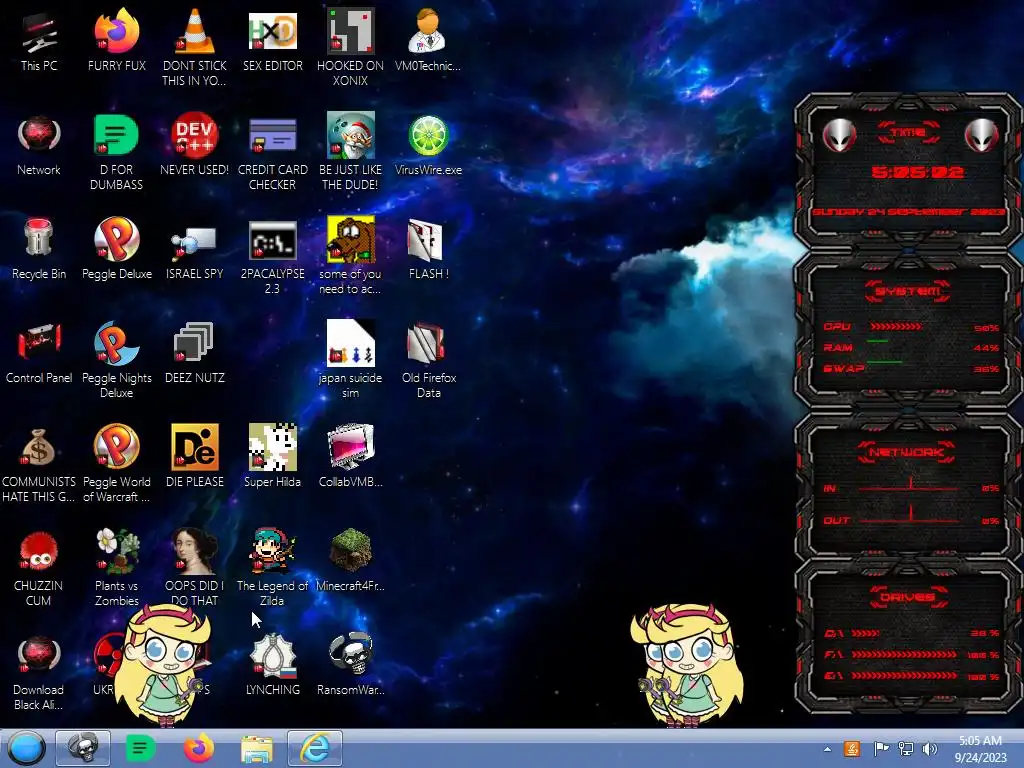Launch The Legend of Zilda shortcut

(x=272, y=568)
